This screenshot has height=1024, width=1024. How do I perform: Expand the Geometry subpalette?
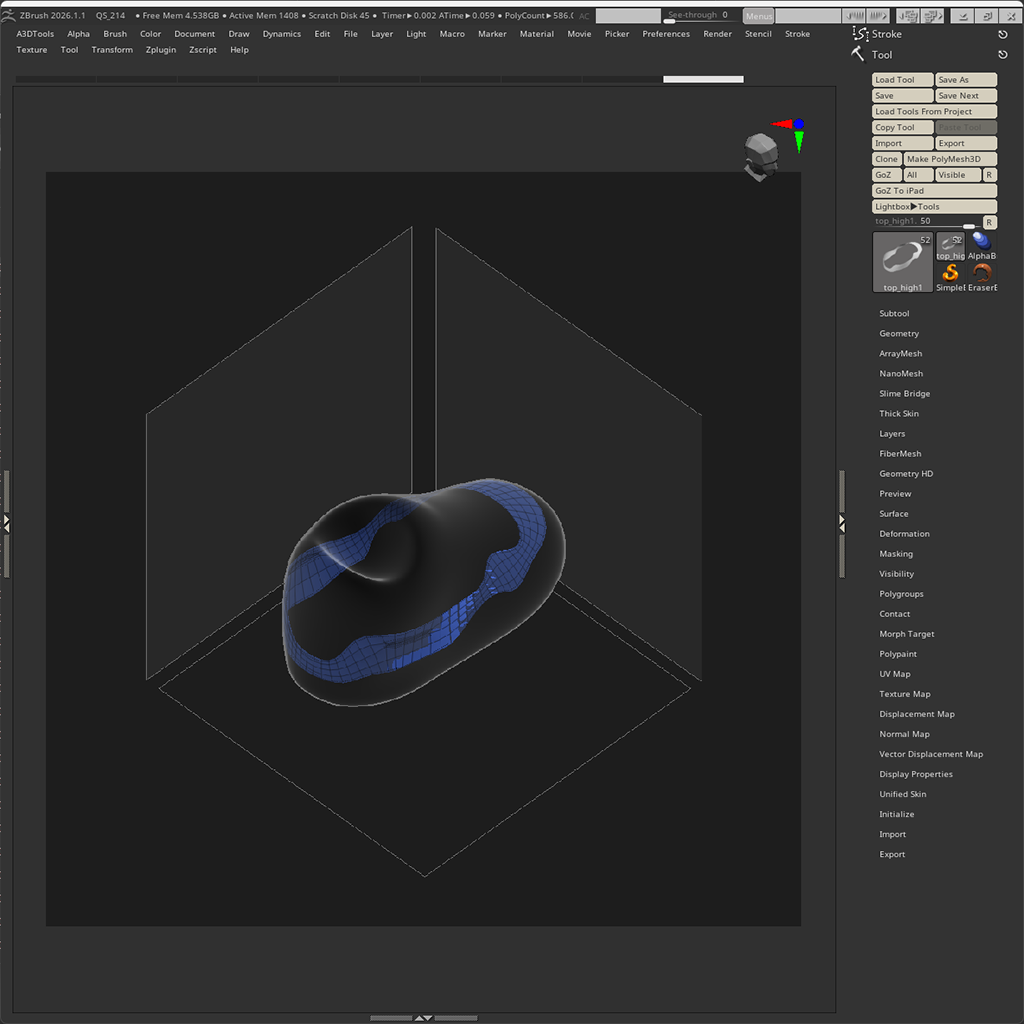899,333
